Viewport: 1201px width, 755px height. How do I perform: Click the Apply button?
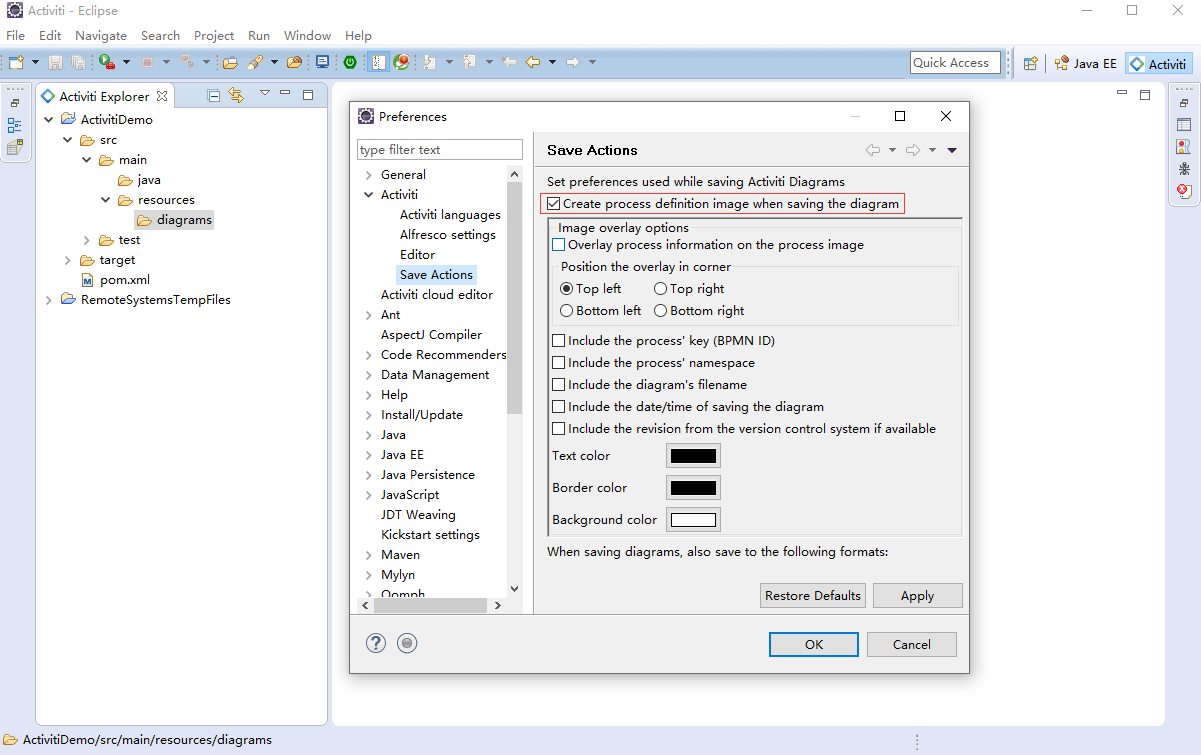point(917,595)
